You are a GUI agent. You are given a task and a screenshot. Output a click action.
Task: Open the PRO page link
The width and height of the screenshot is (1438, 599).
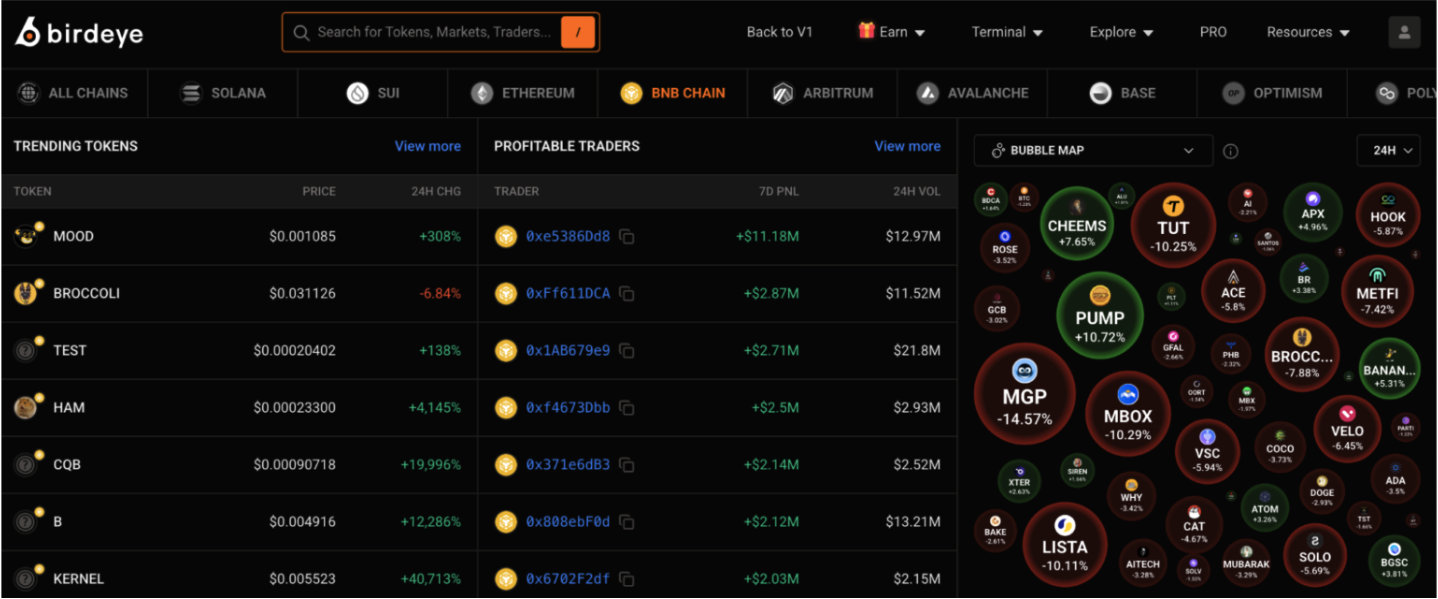pos(1213,32)
